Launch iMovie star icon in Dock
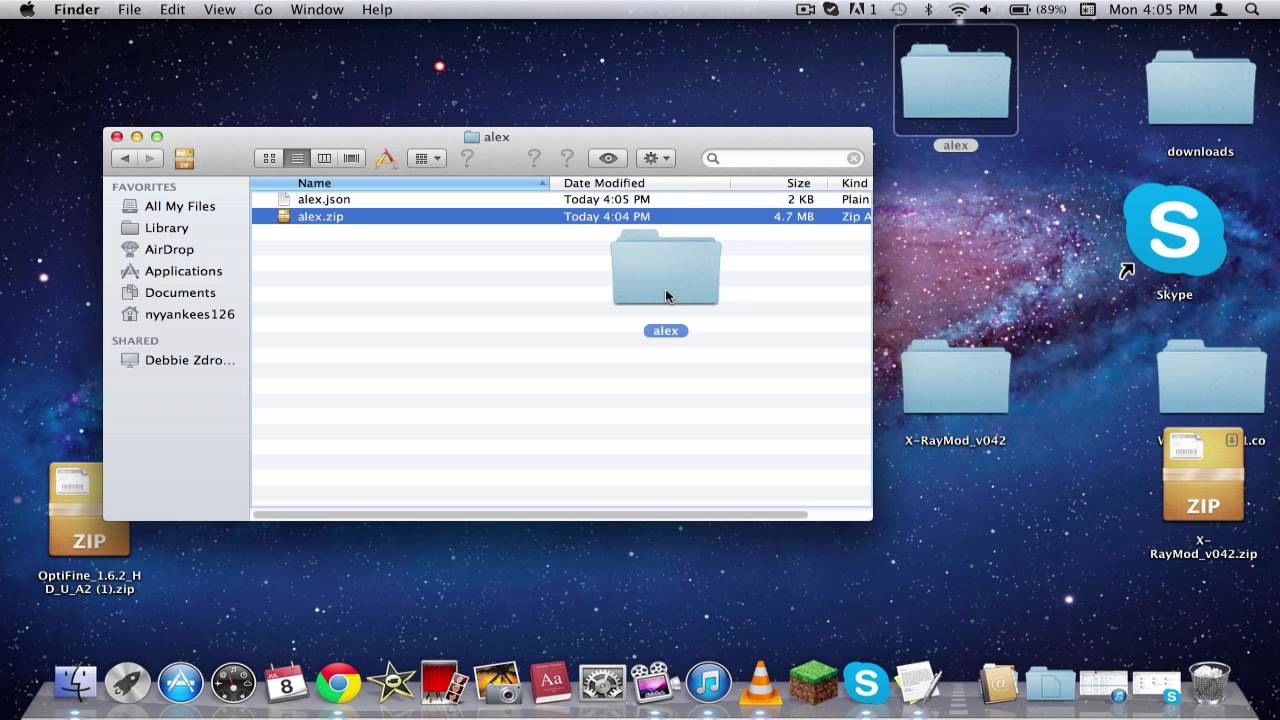The image size is (1280, 720). (391, 683)
